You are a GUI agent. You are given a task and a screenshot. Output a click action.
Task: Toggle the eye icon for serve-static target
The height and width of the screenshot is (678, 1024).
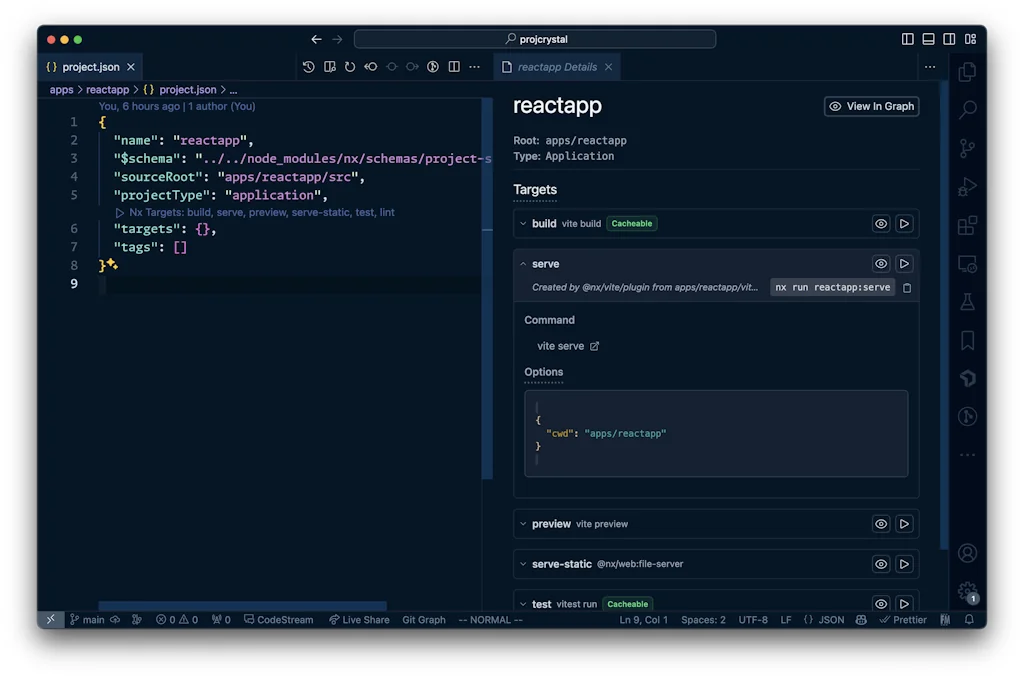pyautogui.click(x=881, y=564)
